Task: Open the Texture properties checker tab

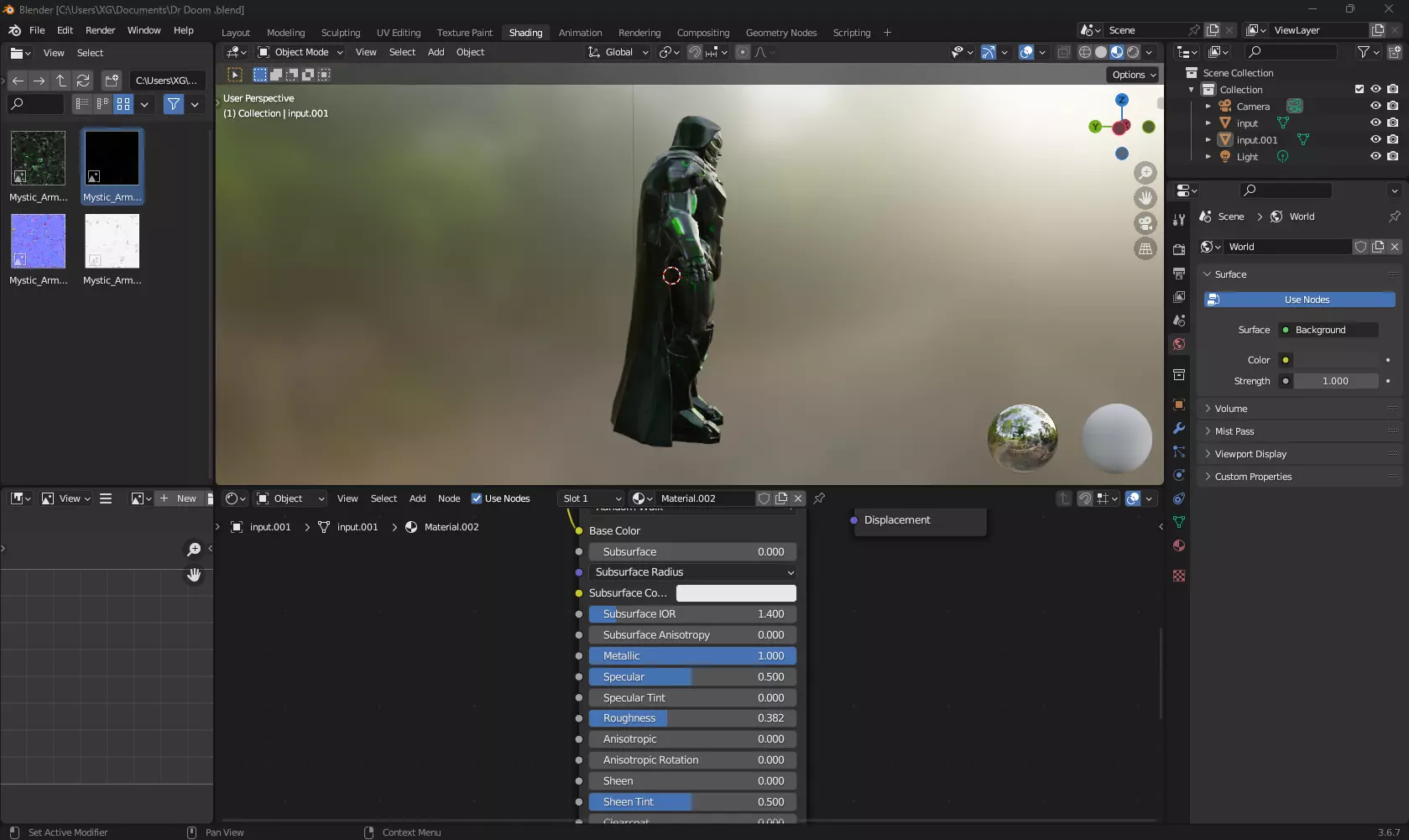Action: pos(1179,576)
